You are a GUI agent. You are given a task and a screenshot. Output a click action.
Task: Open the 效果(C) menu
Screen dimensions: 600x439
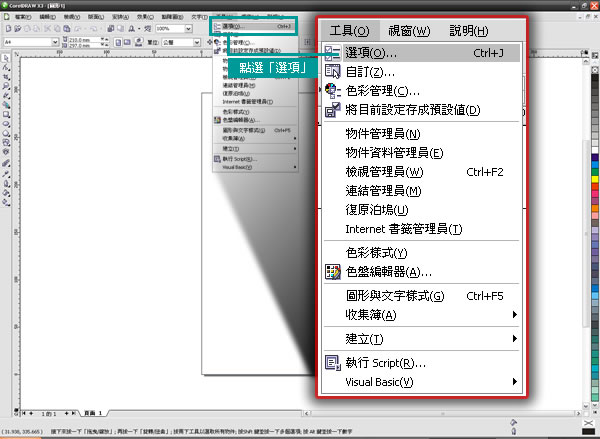(x=145, y=17)
